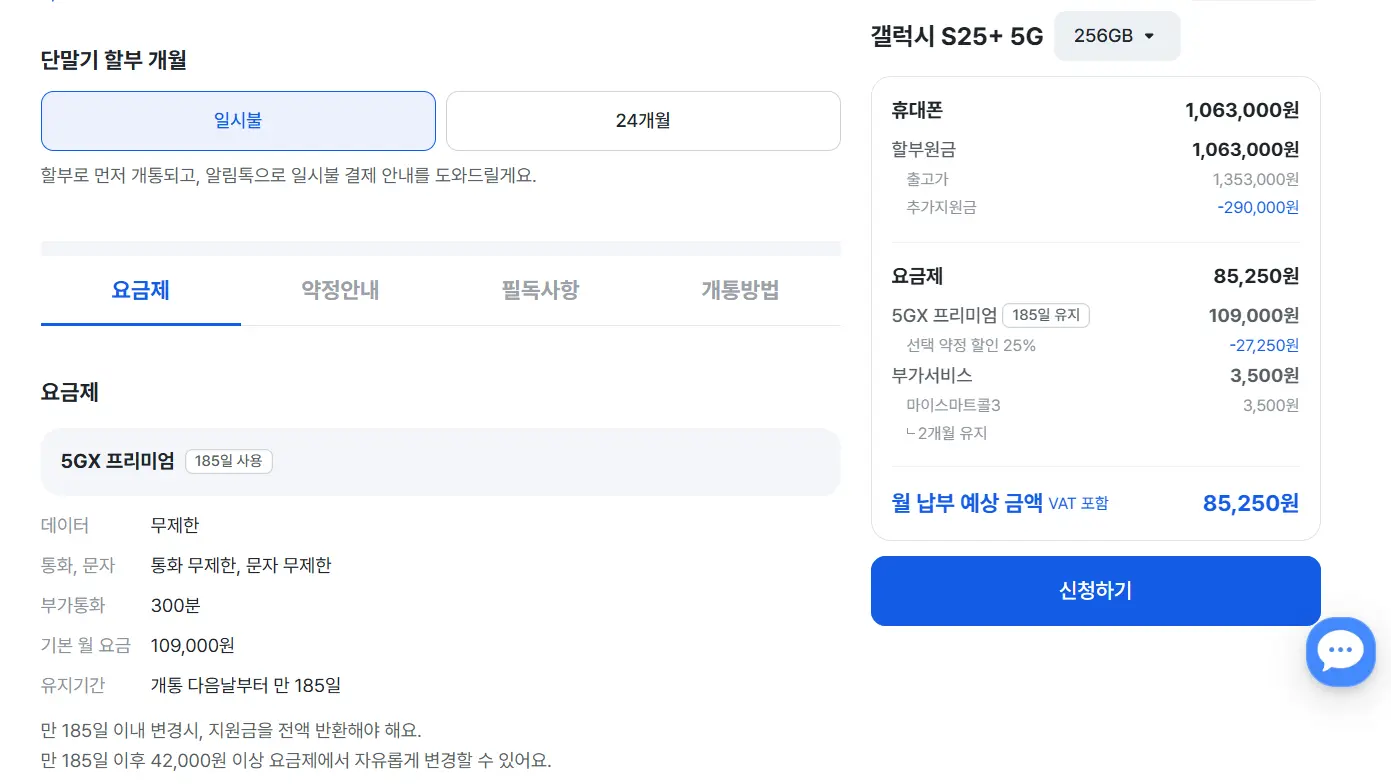Click the 마이스마트콜3 add-on service item
Image resolution: width=1391 pixels, height=784 pixels.
point(953,406)
